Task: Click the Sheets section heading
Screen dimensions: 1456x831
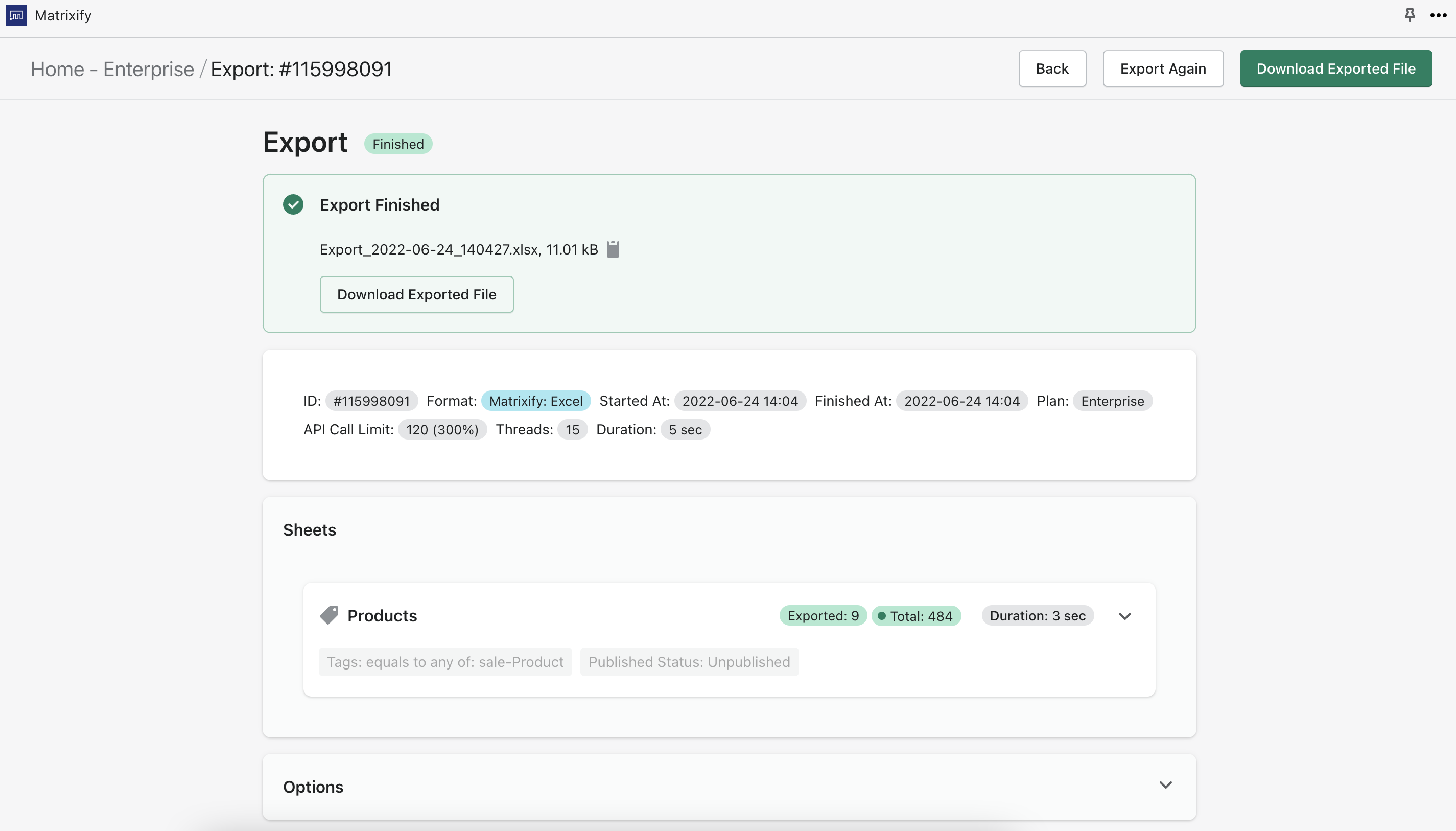Action: [x=309, y=529]
